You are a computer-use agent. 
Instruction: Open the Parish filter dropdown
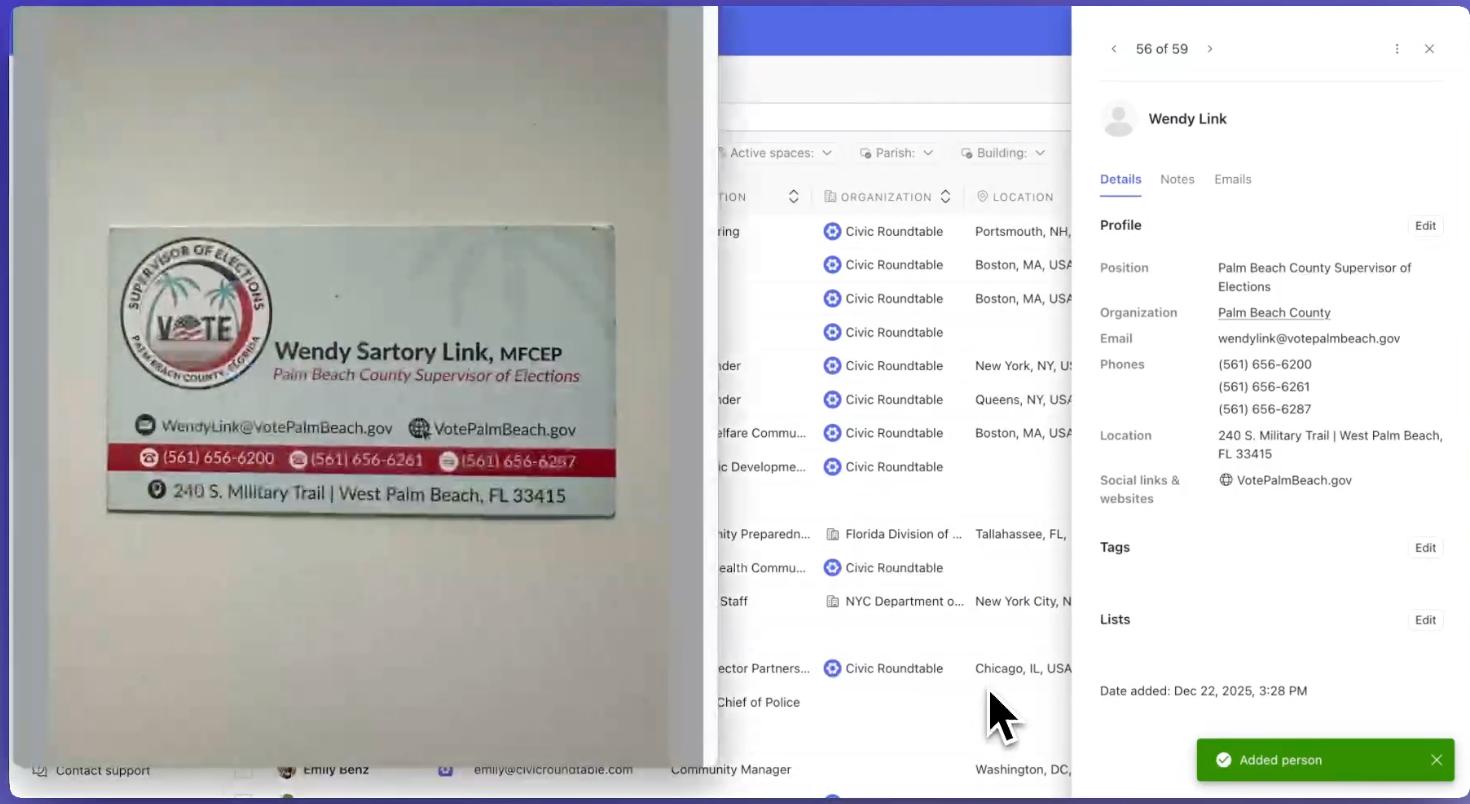pyautogui.click(x=896, y=153)
